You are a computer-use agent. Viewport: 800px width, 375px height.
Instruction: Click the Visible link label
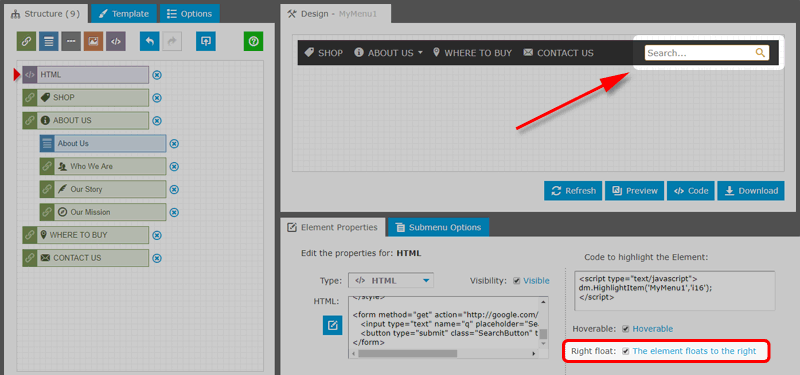pos(537,281)
